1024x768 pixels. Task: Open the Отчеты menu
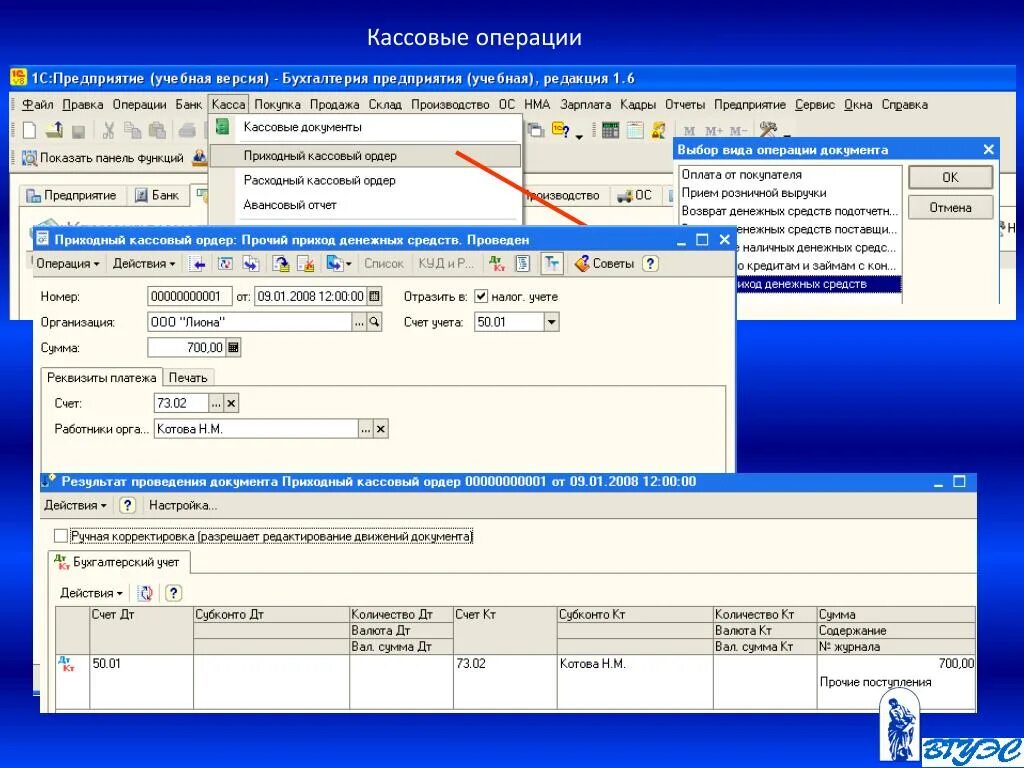(684, 104)
